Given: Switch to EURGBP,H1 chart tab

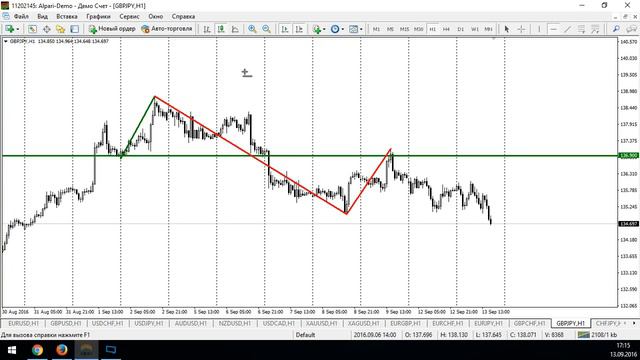Looking at the screenshot, I should (x=405, y=323).
